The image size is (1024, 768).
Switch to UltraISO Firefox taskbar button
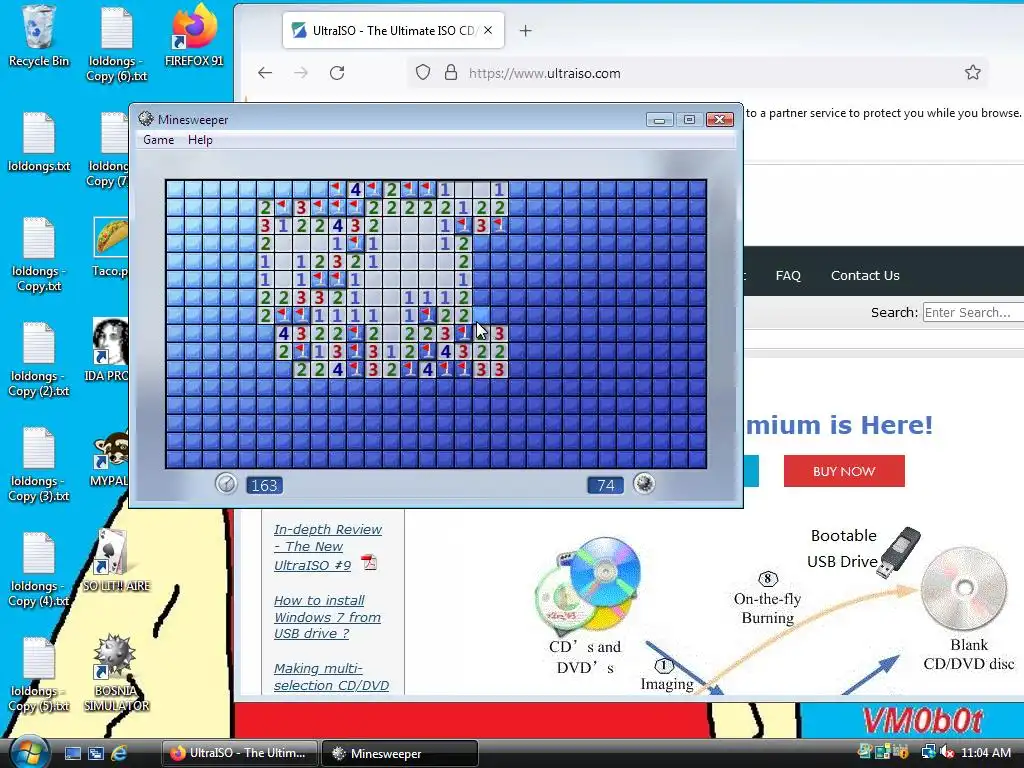point(240,754)
